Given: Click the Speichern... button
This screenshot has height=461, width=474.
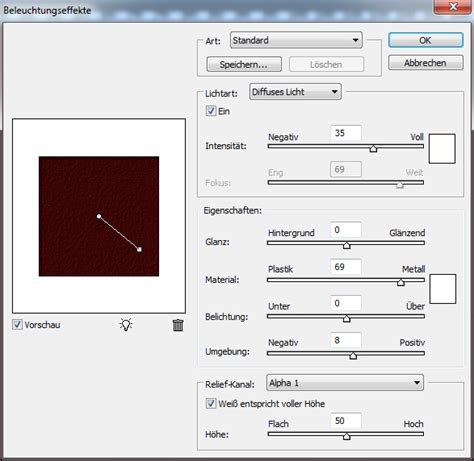Looking at the screenshot, I should 244,64.
